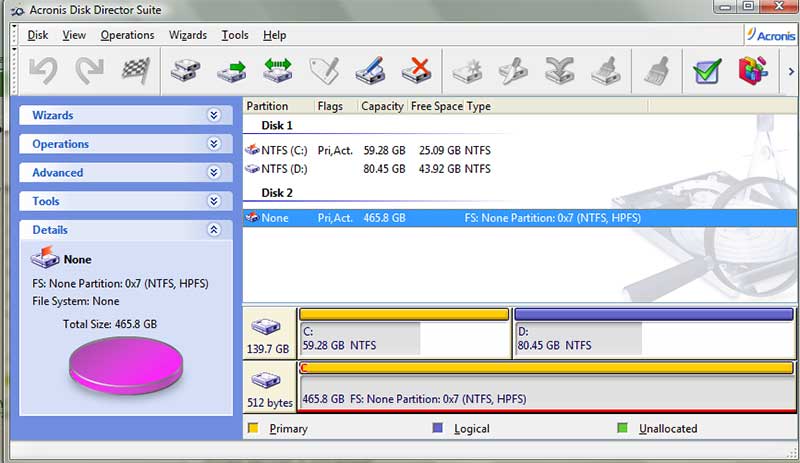Click the 25.09 GB free space cell
The height and width of the screenshot is (463, 800).
tap(440, 151)
